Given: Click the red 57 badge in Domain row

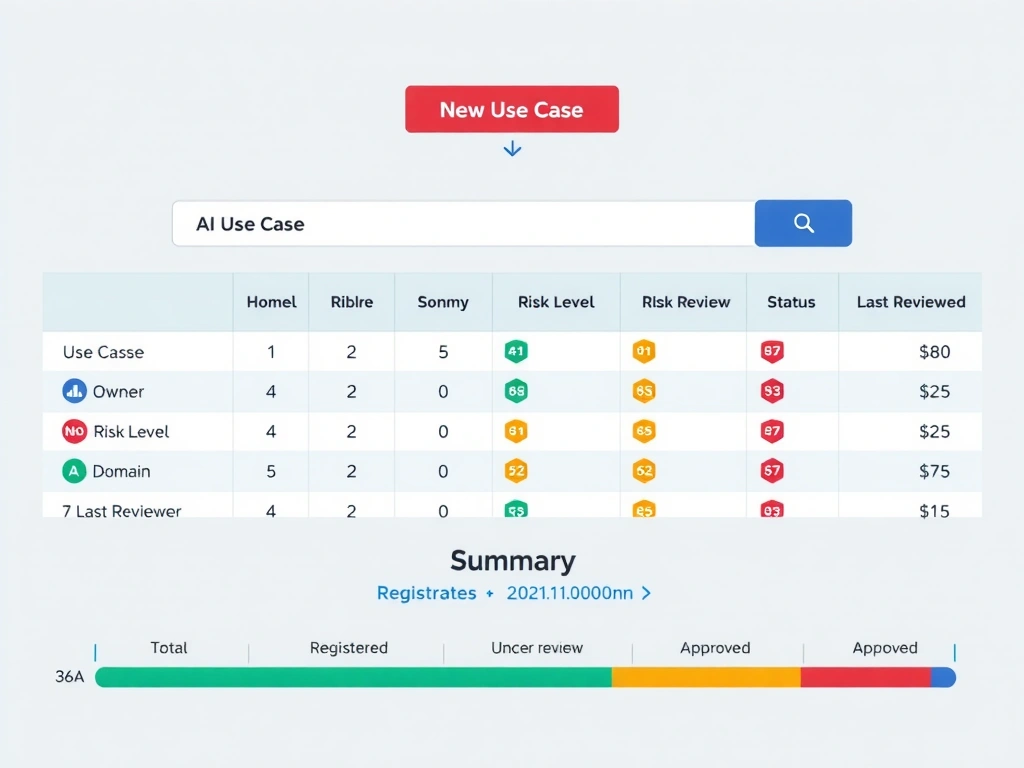Looking at the screenshot, I should 772,471.
